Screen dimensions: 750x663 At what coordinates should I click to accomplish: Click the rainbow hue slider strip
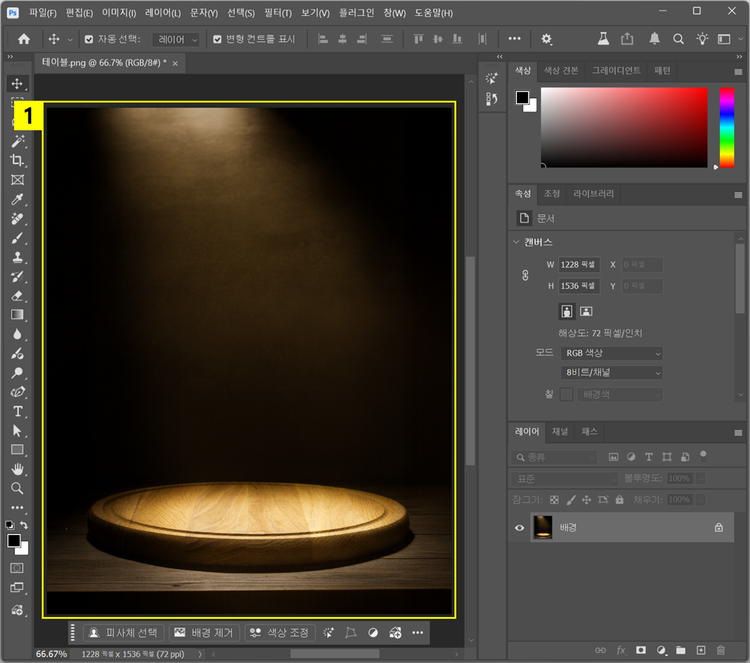pos(726,126)
